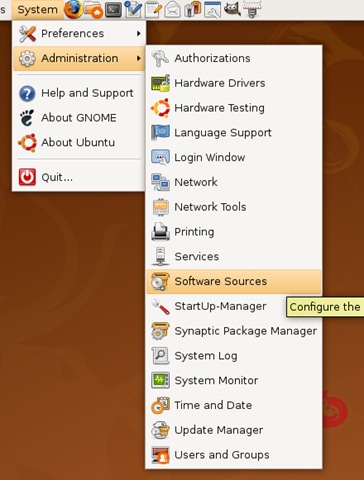Open Authorizations keys icon
Image resolution: width=364 pixels, height=480 pixels.
click(x=160, y=58)
